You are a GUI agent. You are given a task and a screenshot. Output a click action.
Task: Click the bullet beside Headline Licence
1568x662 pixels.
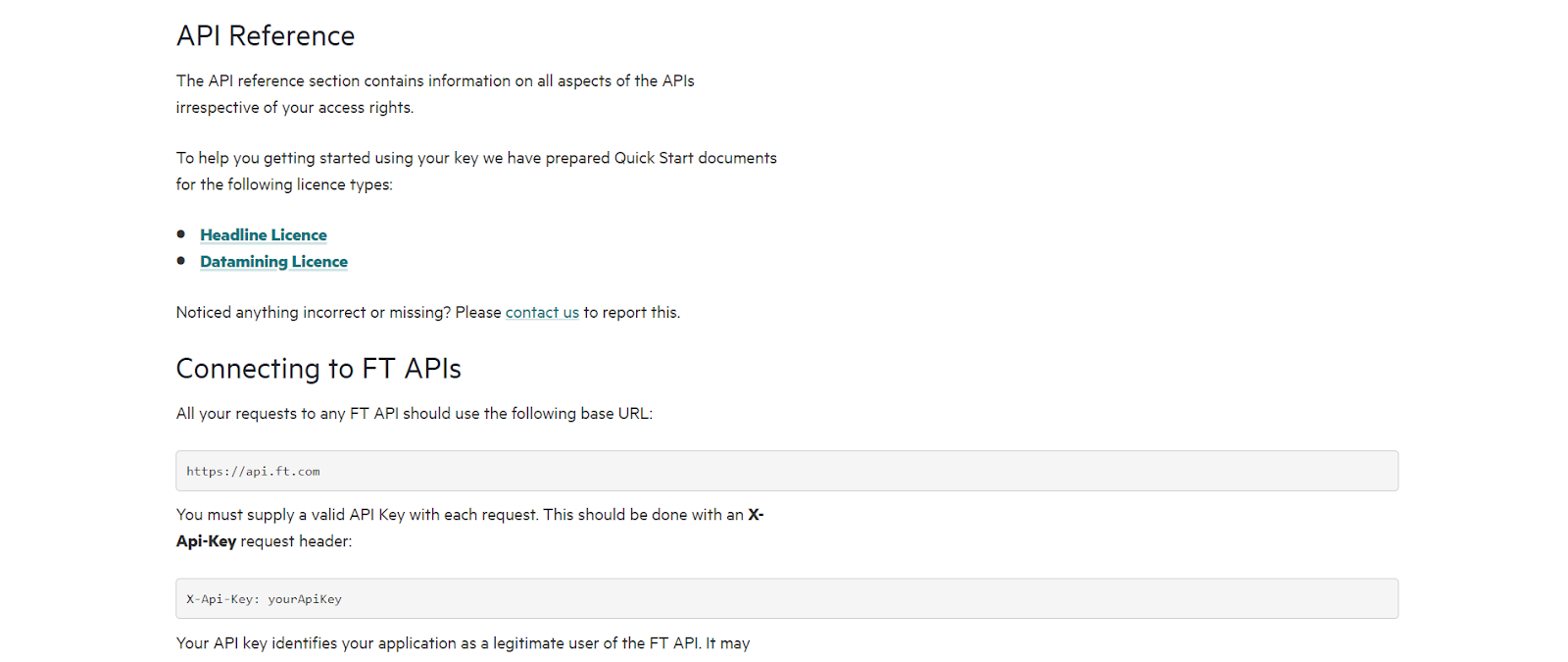[x=181, y=234]
